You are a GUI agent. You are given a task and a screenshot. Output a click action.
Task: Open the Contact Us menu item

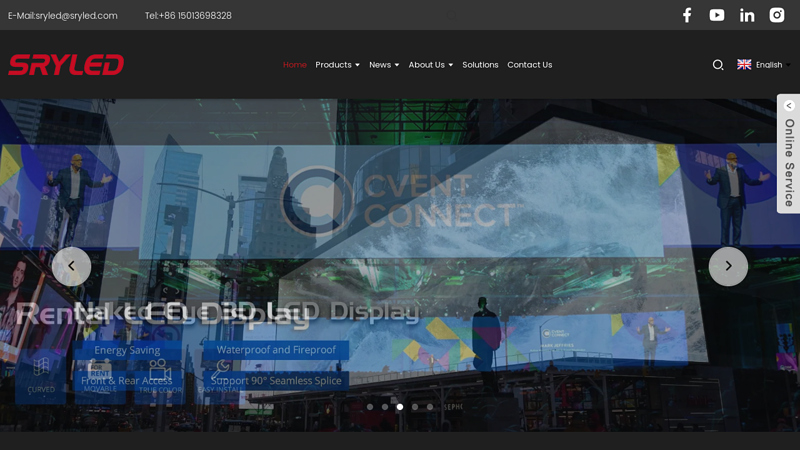(x=530, y=65)
